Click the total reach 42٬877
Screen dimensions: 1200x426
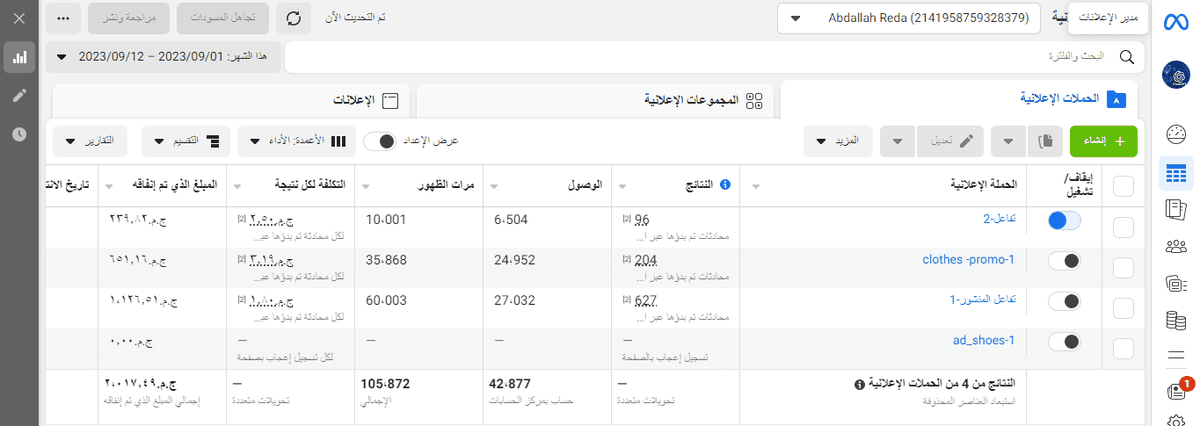click(511, 383)
